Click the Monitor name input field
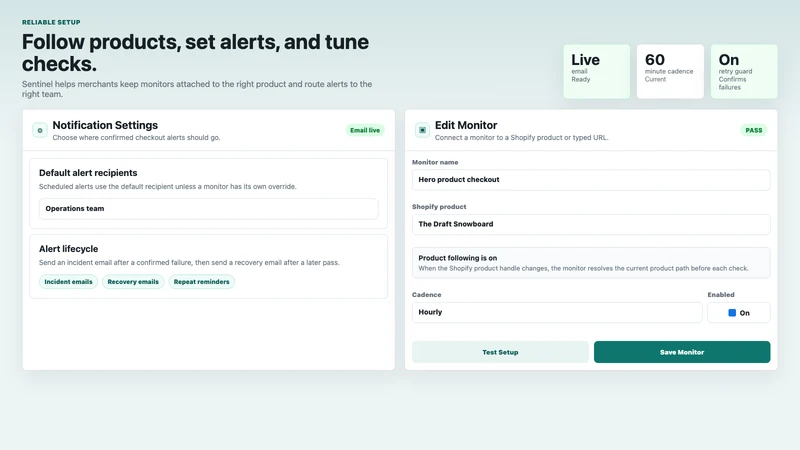This screenshot has height=450, width=800. tap(591, 180)
